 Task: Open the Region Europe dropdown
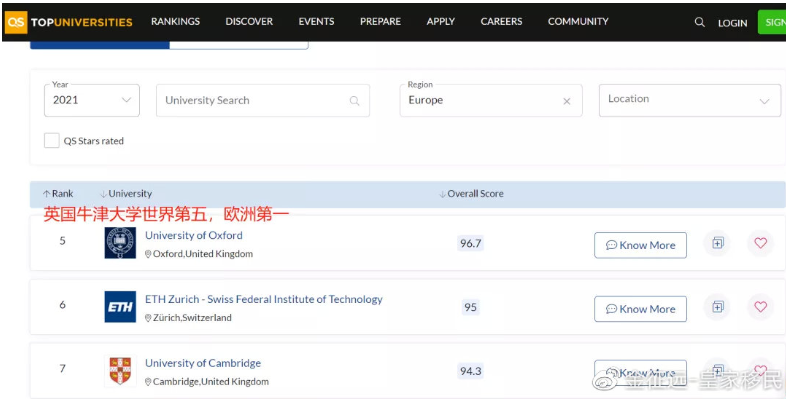pos(491,100)
